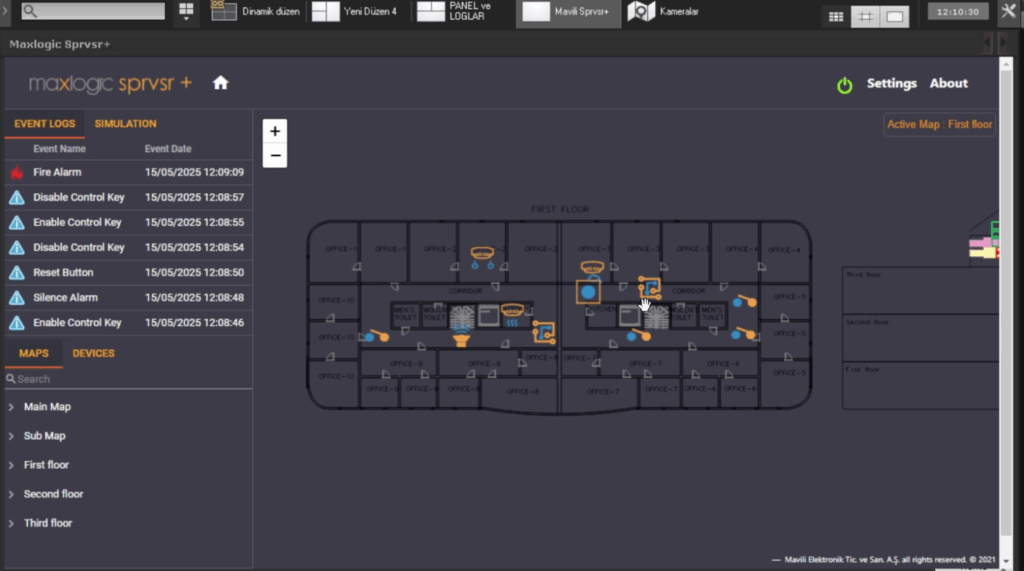Viewport: 1024px width, 571px height.
Task: Select Third floor in the maps list
Action: click(x=48, y=523)
